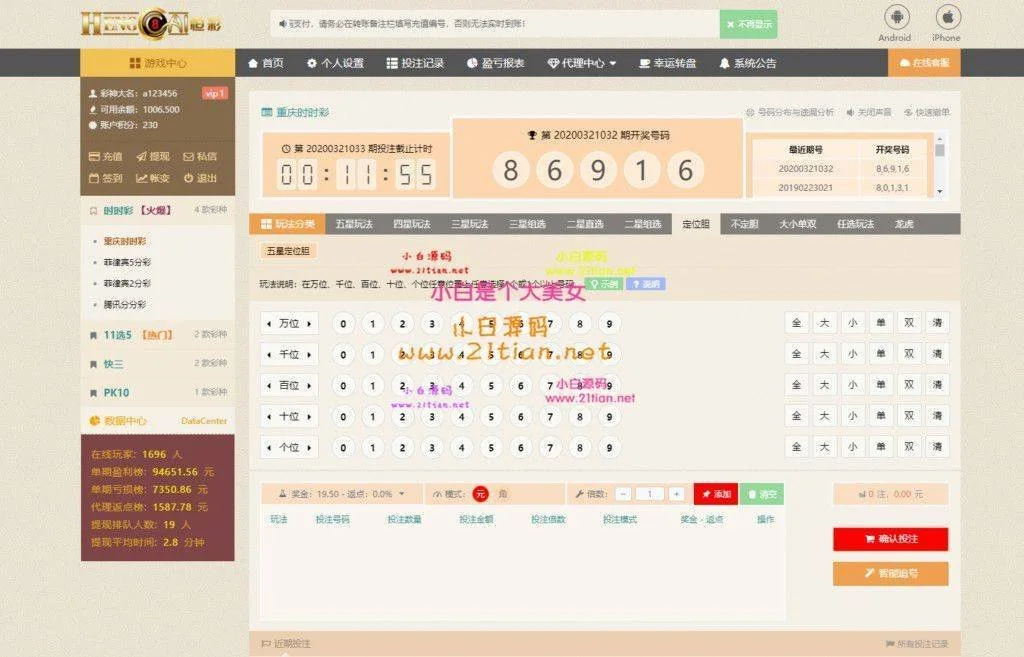Switch betting mode to 角
Viewport: 1024px width, 657px height.
502,494
